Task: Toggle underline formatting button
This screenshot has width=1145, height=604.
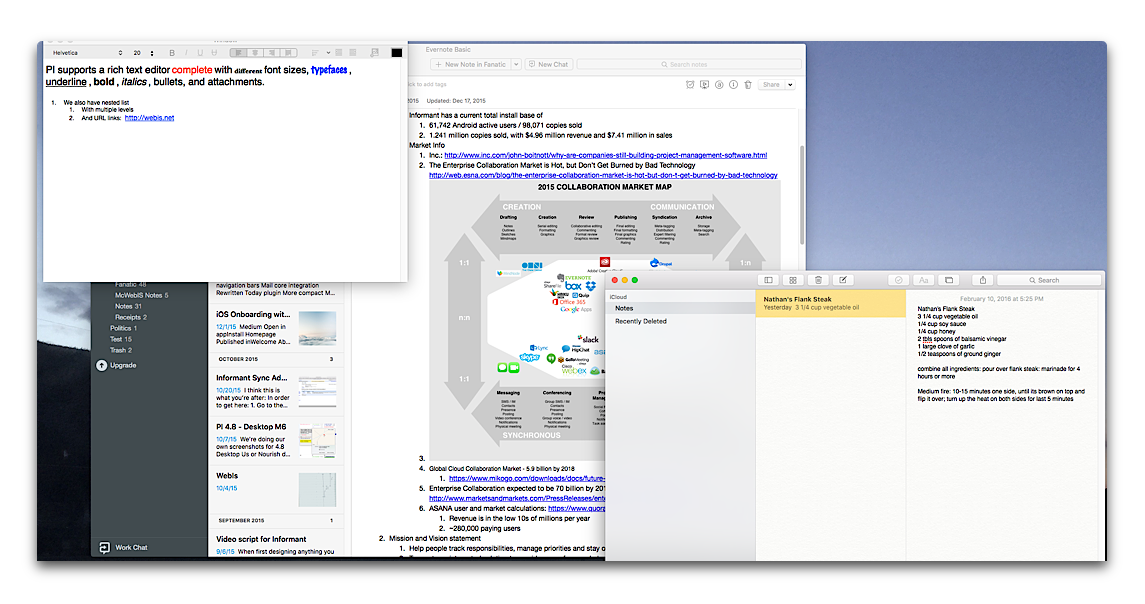Action: click(200, 53)
